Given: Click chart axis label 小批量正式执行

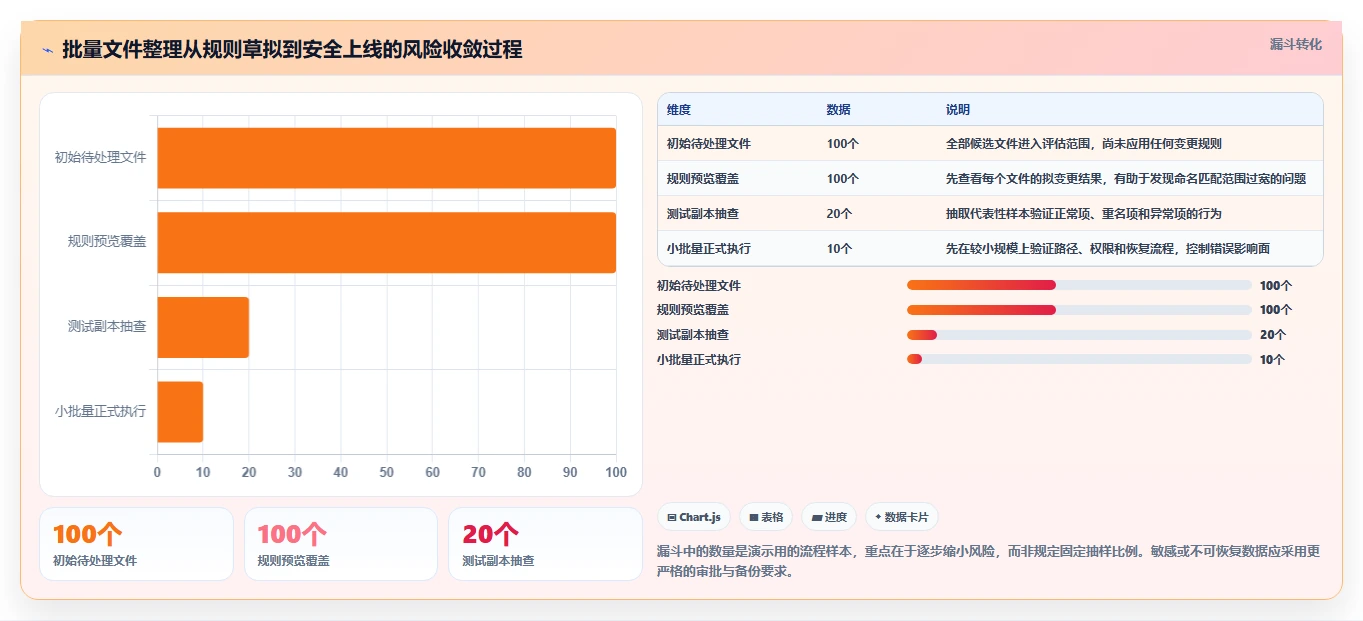Looking at the screenshot, I should tap(100, 412).
